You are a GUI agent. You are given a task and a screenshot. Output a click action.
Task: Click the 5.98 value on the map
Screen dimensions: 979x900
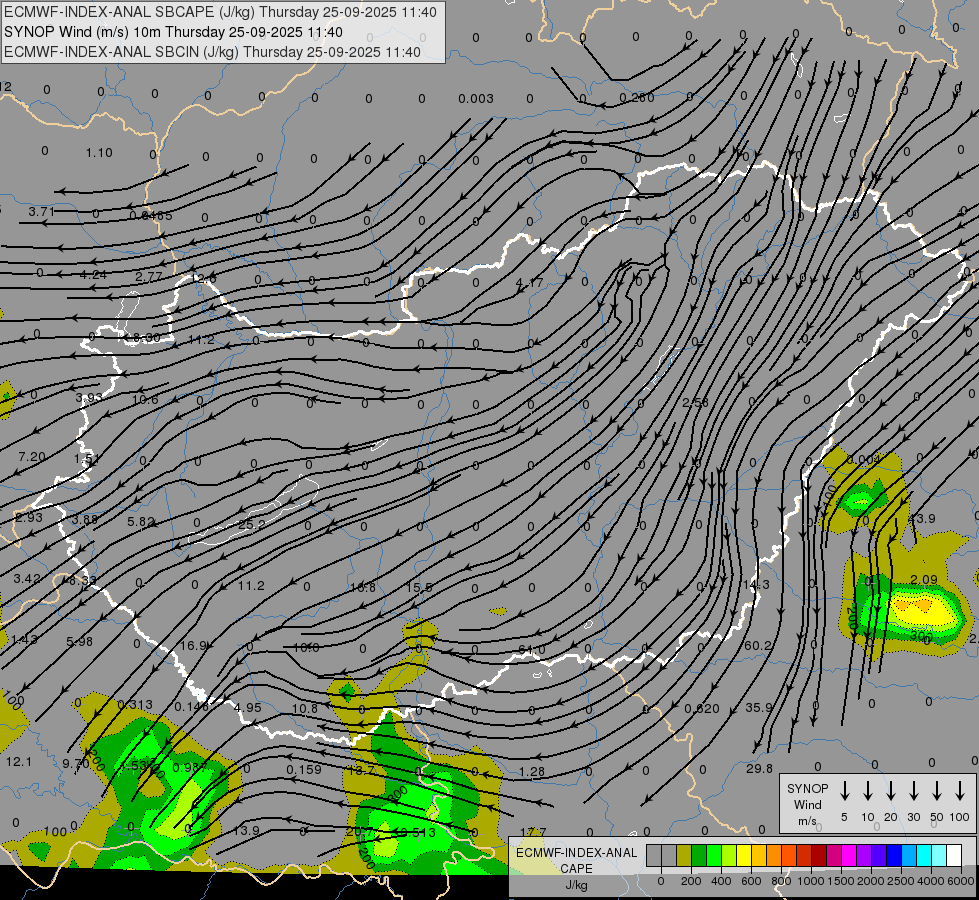(79, 641)
